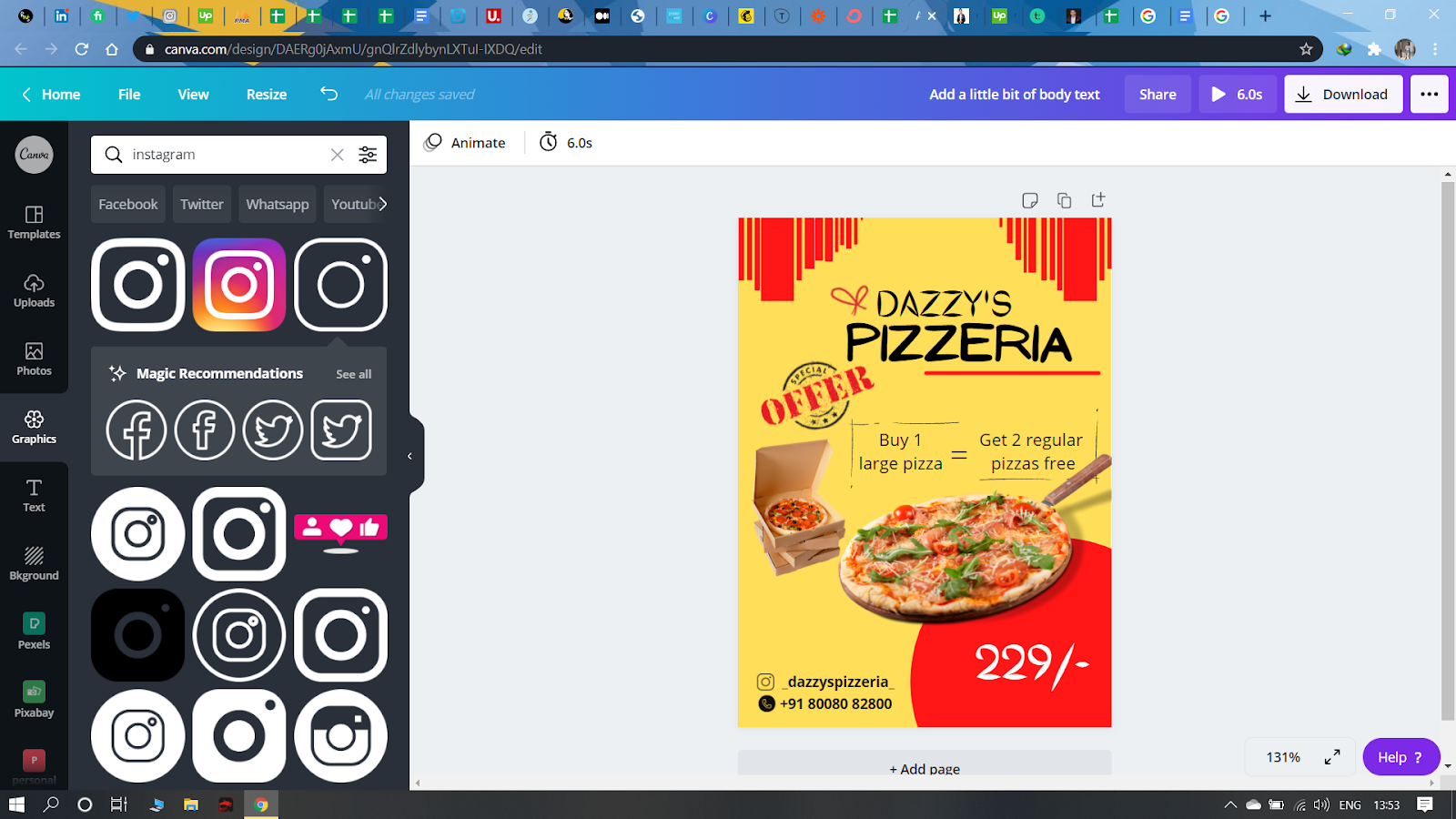Filter results by Twitter chip

coord(202,204)
